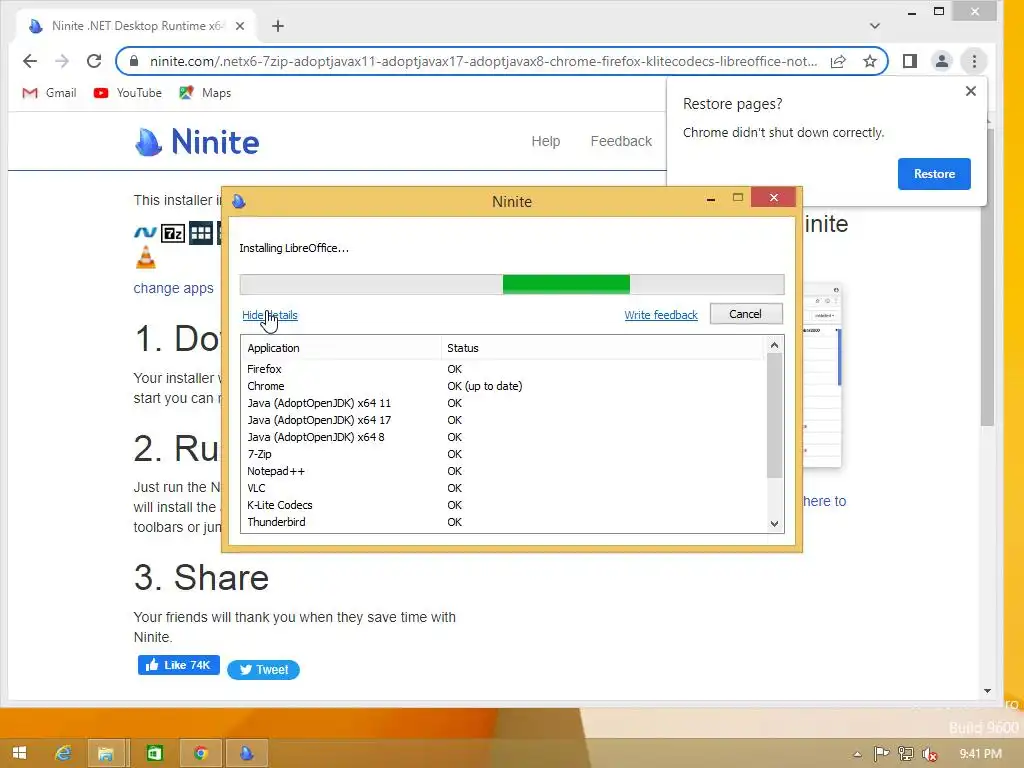Viewport: 1024px width, 768px height.
Task: Open the Windows Start button
Action: click(20, 753)
